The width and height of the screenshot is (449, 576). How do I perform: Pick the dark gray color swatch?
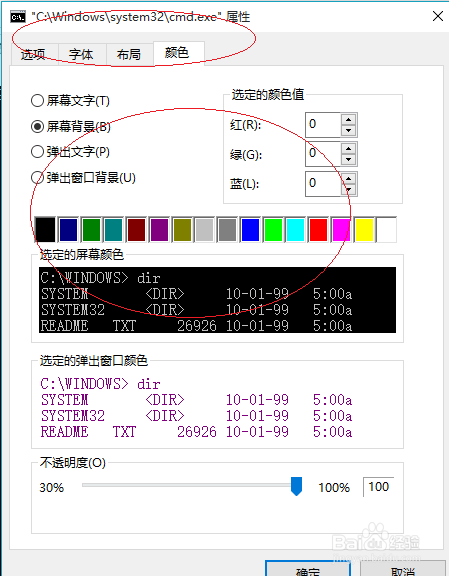pyautogui.click(x=227, y=230)
